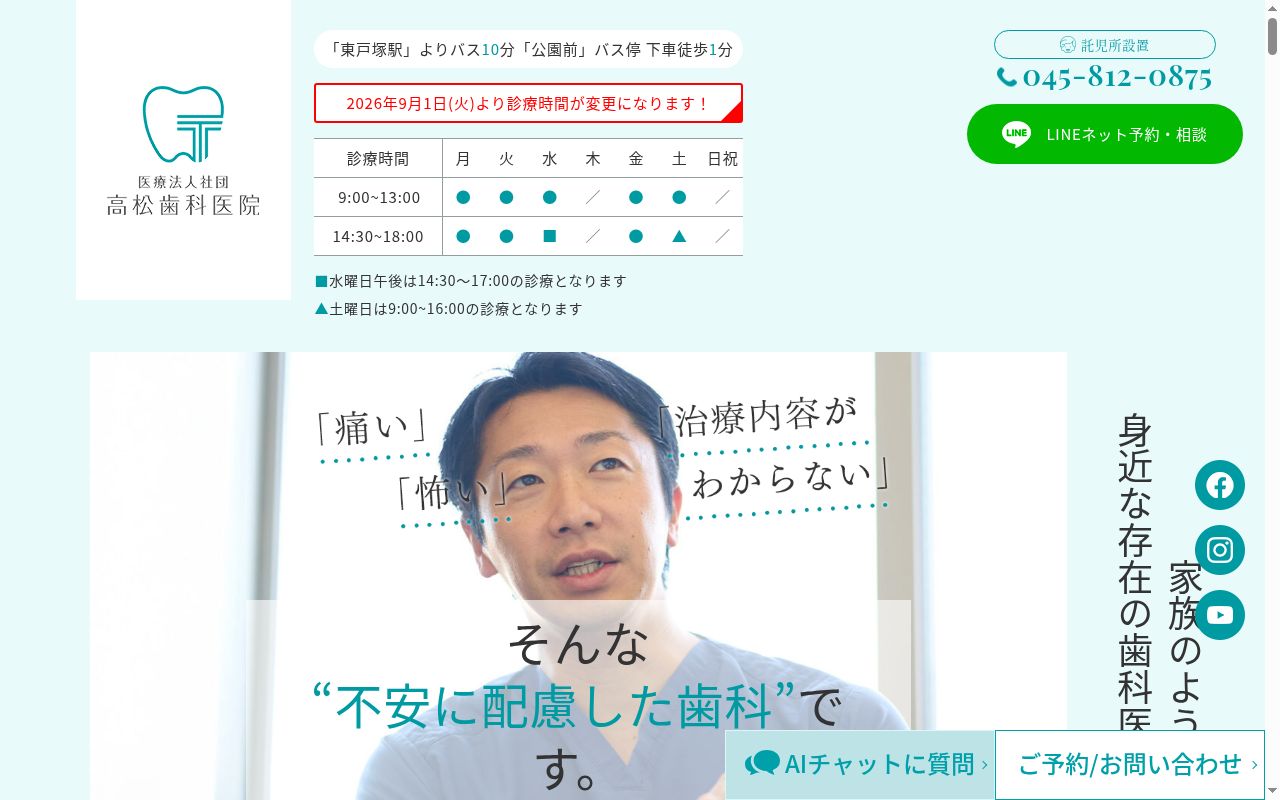Click the scrollbar up arrow
Screen dimensions: 1280x800
click(1272, 8)
